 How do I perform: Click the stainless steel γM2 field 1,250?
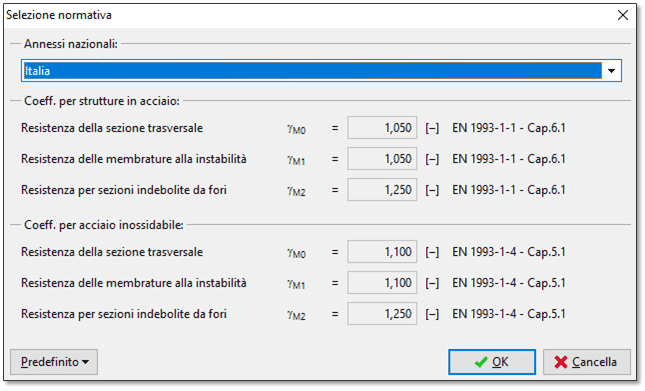382,314
